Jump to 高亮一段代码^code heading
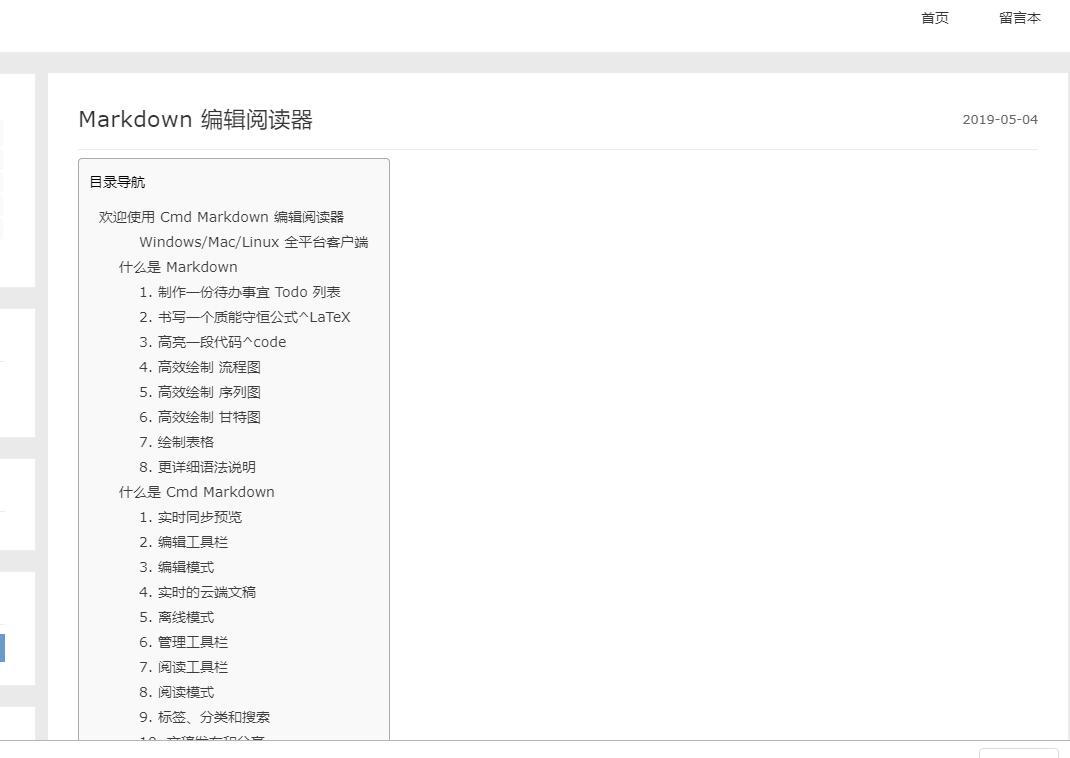This screenshot has width=1070, height=758. pos(221,342)
